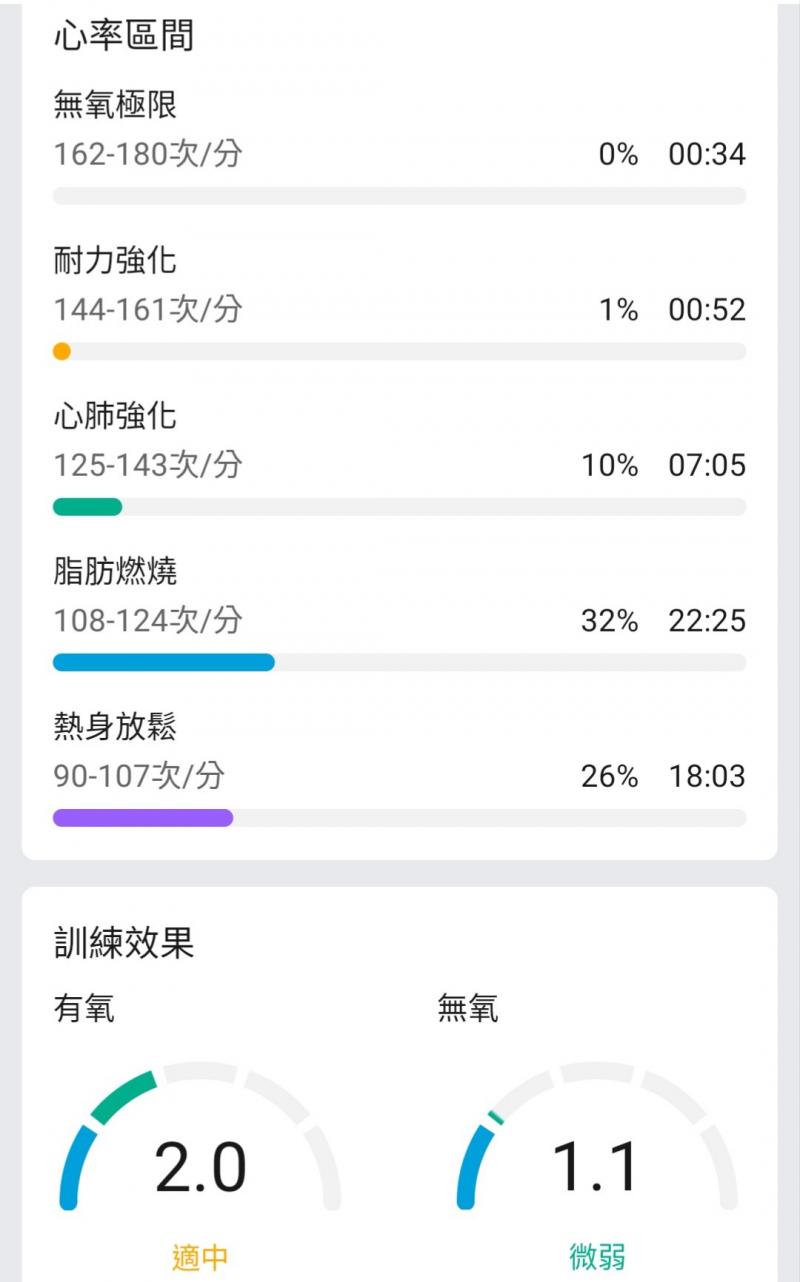This screenshot has width=800, height=1282.
Task: Tap the 144-161次/分 heart rate range
Action: coord(148,310)
